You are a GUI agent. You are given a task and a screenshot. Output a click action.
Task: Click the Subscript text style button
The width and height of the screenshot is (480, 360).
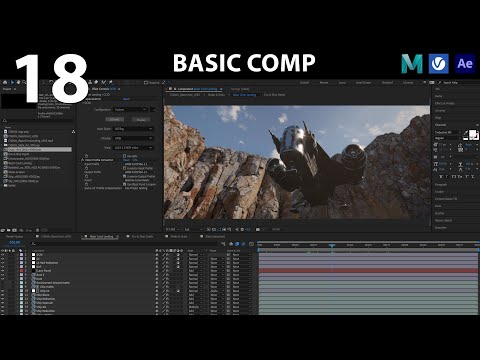click(x=473, y=176)
